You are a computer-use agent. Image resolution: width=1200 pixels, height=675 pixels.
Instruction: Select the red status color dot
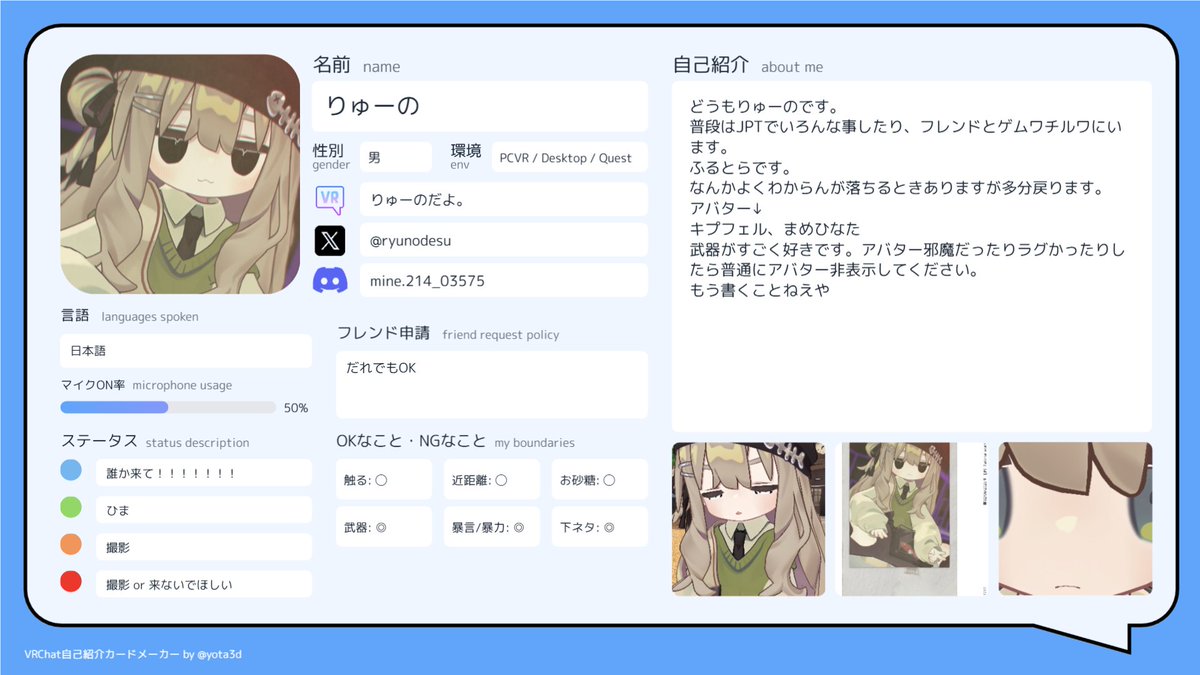pos(71,582)
